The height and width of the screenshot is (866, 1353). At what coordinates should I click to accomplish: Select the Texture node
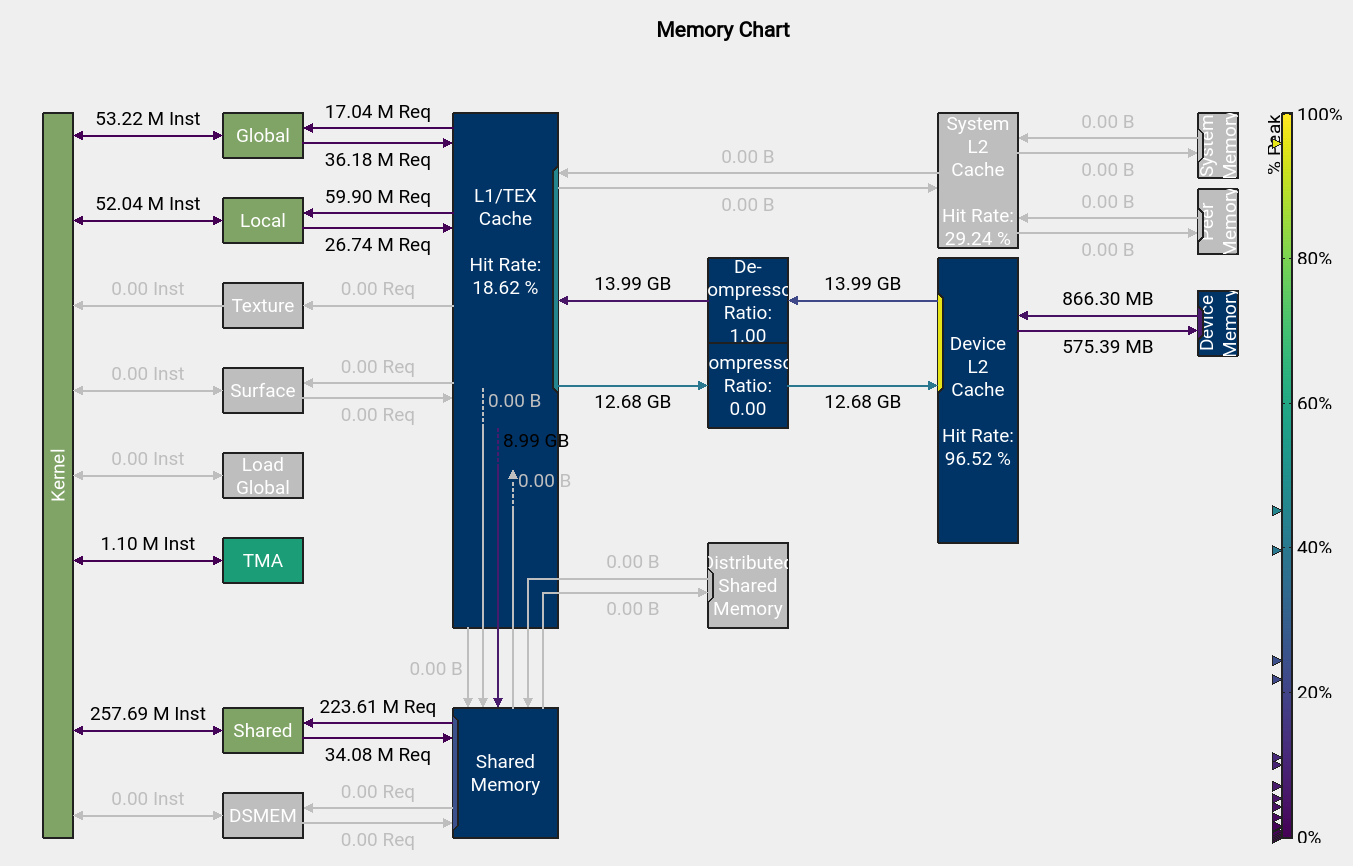tap(263, 306)
